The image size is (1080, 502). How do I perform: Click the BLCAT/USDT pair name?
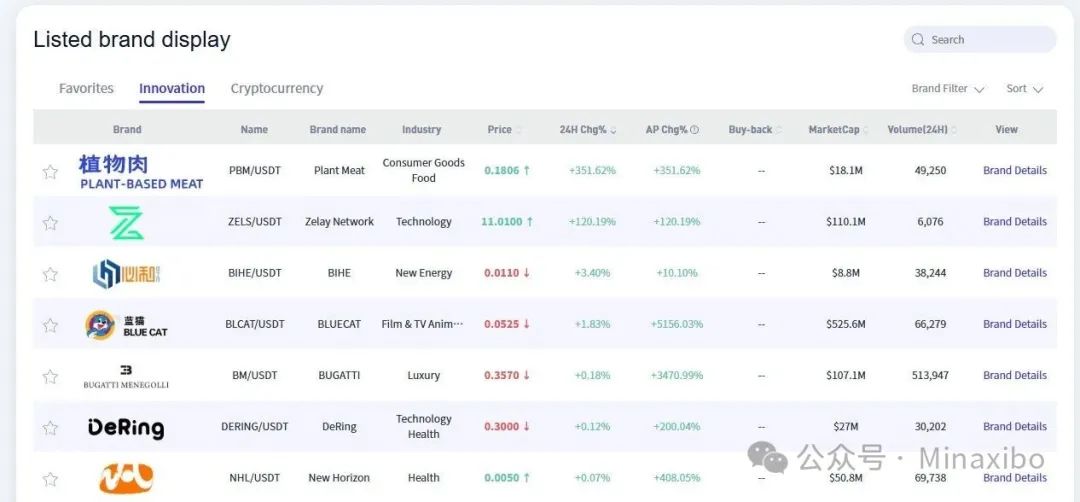pyautogui.click(x=255, y=324)
